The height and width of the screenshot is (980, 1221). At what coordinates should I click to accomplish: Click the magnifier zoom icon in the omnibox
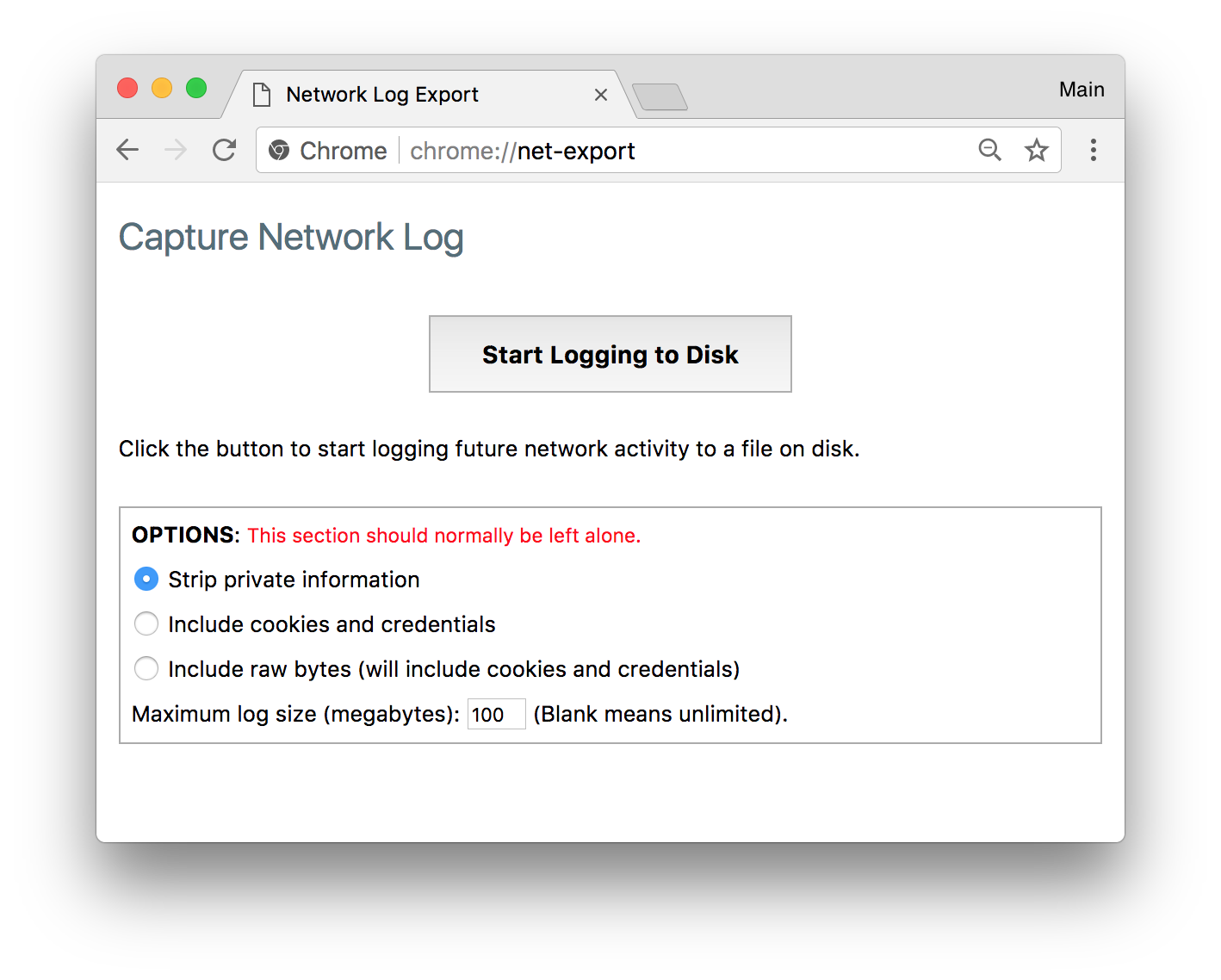pyautogui.click(x=989, y=150)
